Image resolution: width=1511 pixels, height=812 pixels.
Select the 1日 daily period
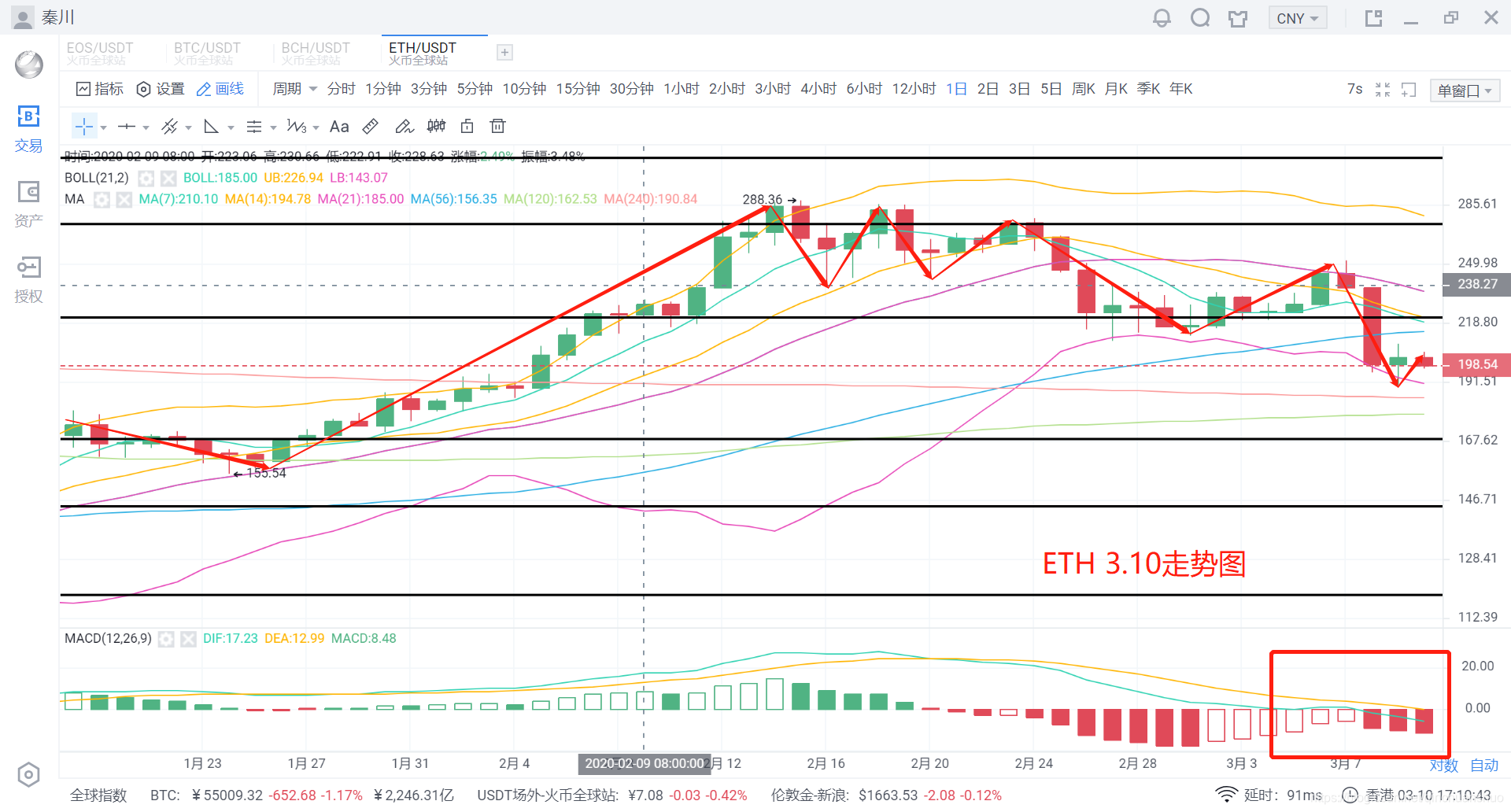[x=956, y=89]
